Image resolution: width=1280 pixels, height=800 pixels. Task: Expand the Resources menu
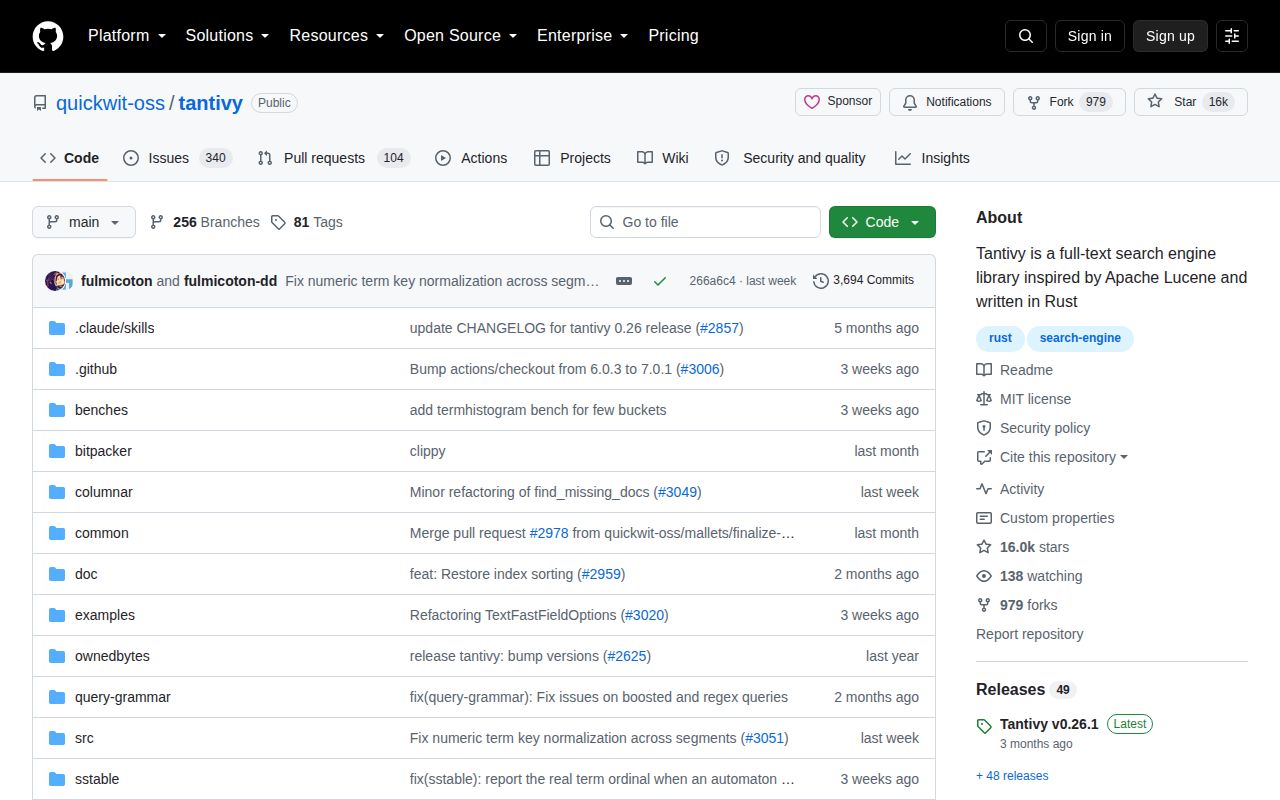tap(337, 36)
